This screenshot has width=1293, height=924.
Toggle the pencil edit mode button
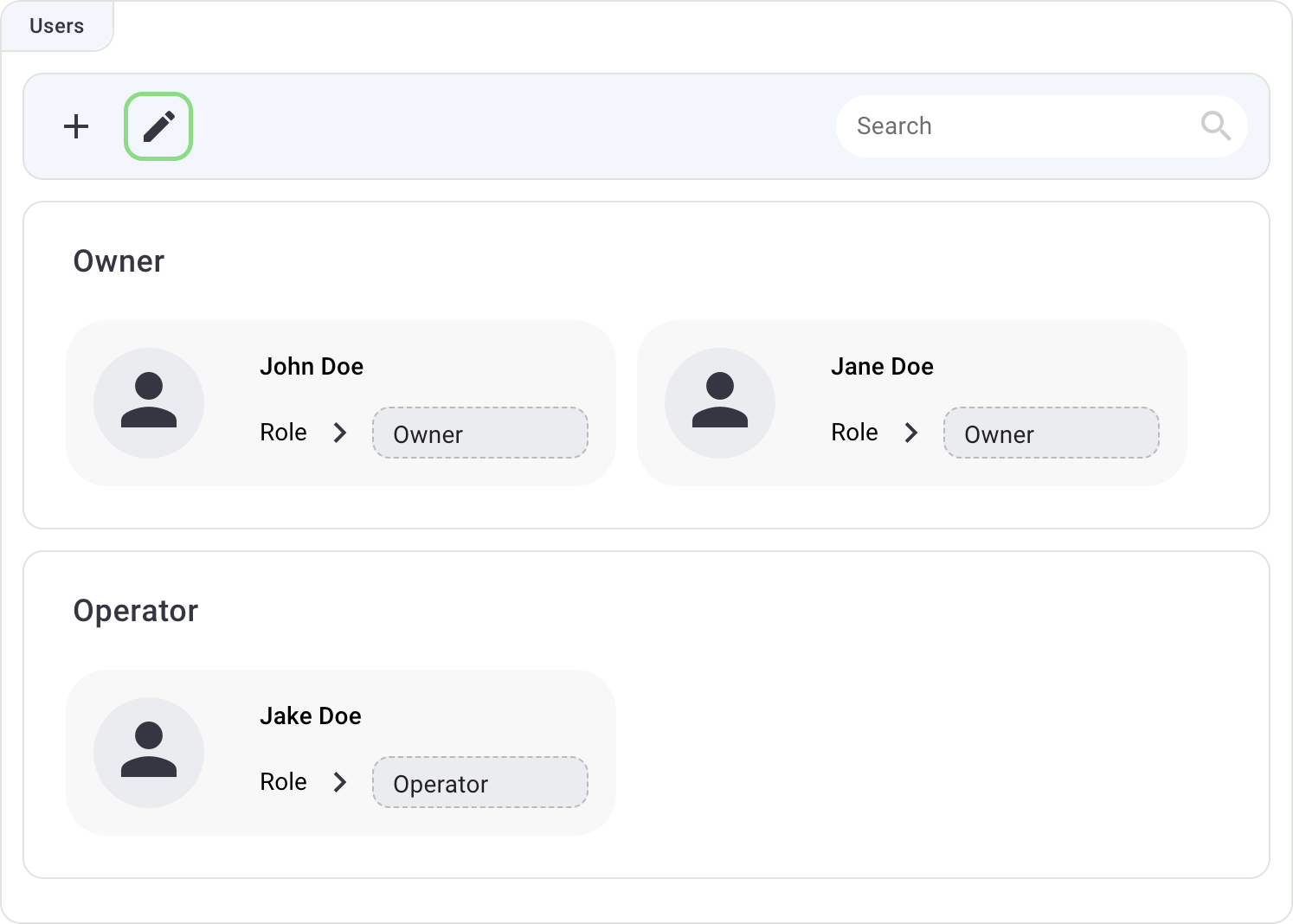pyautogui.click(x=158, y=126)
